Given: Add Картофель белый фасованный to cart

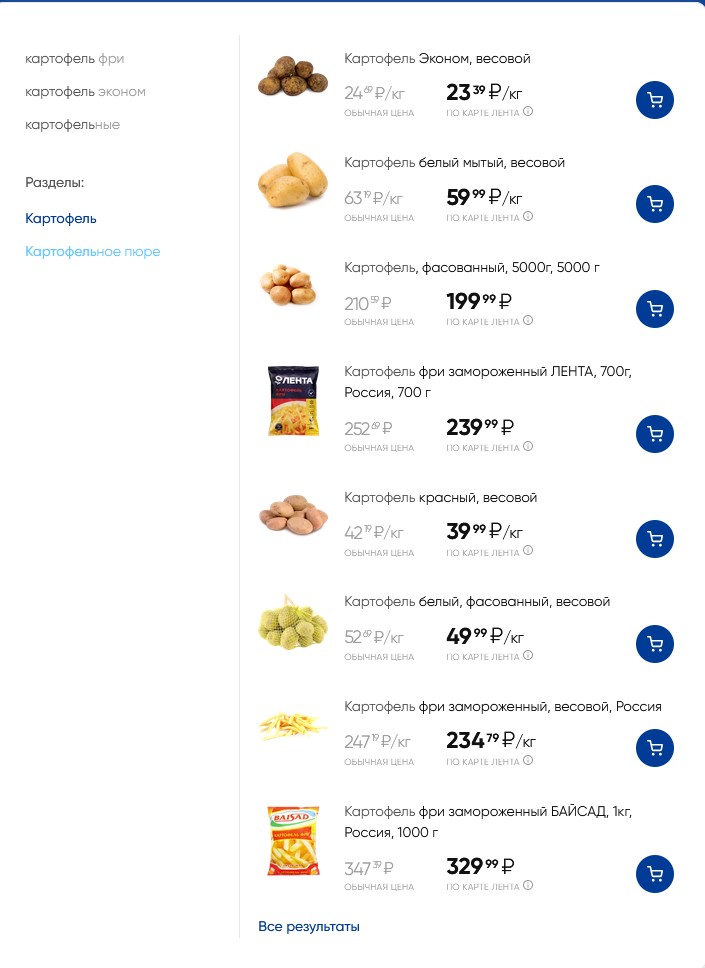Looking at the screenshot, I should (654, 644).
